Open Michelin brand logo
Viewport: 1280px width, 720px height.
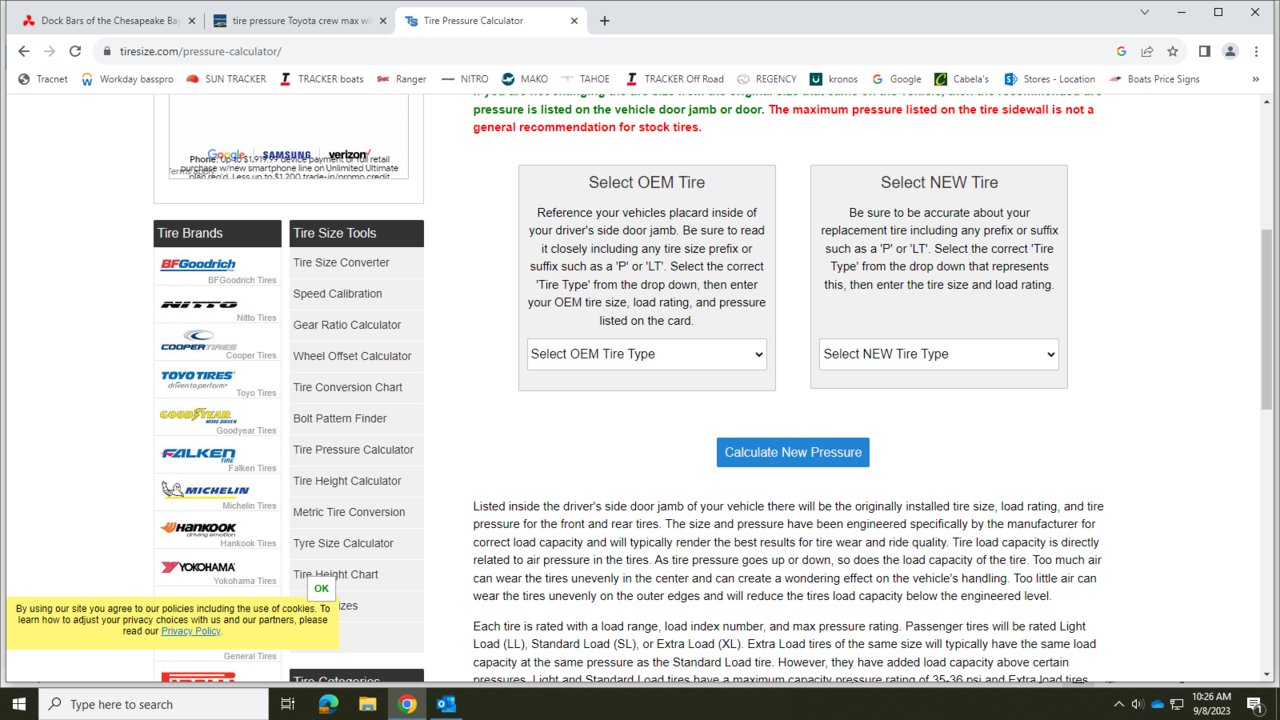click(205, 490)
